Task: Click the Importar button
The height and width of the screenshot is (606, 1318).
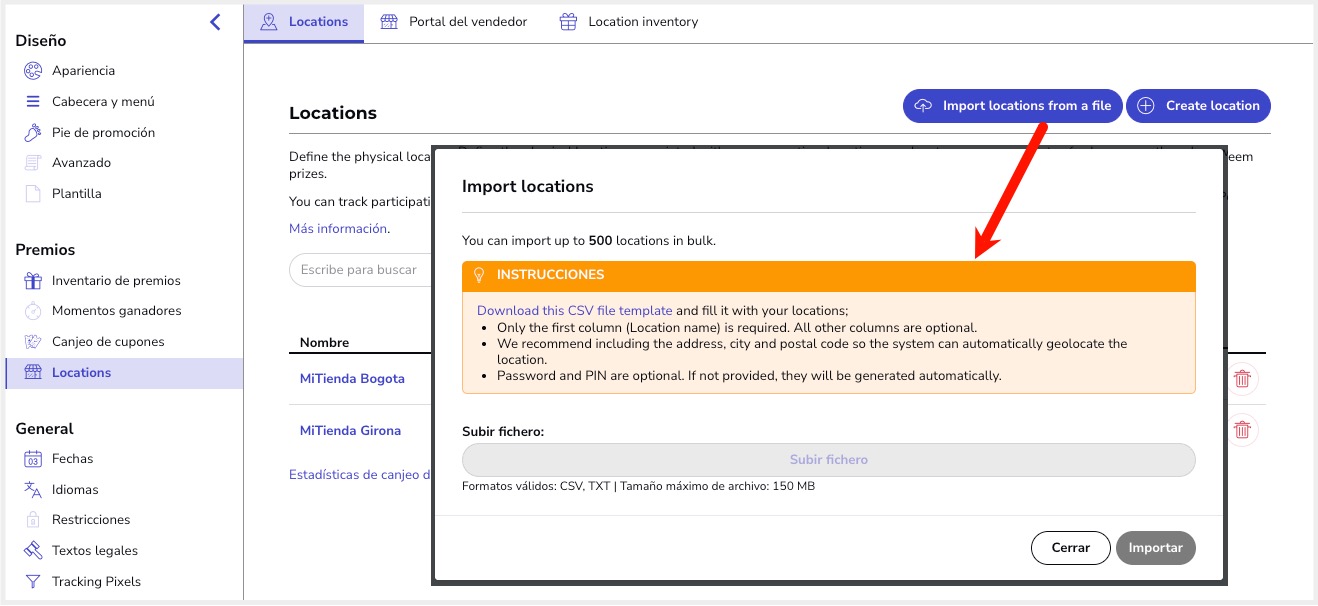Action: pyautogui.click(x=1156, y=548)
